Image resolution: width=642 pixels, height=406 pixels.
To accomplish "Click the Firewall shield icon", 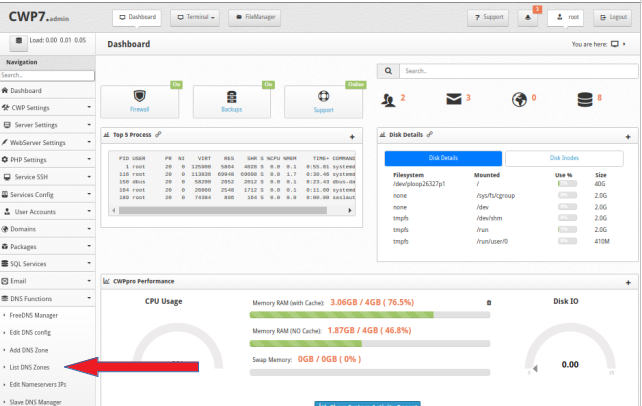I will pyautogui.click(x=140, y=96).
